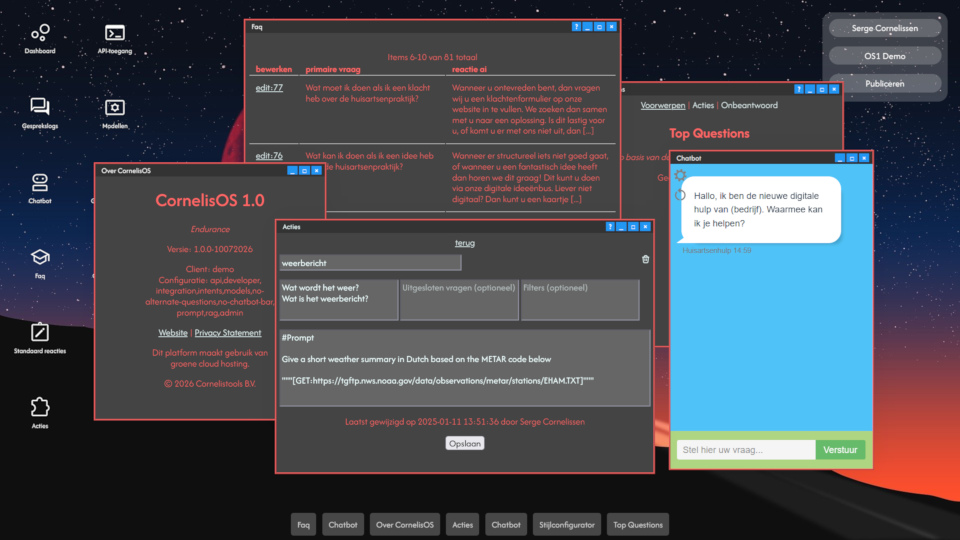Launch the Chatbot desktop icon
The width and height of the screenshot is (960, 540).
tap(40, 188)
